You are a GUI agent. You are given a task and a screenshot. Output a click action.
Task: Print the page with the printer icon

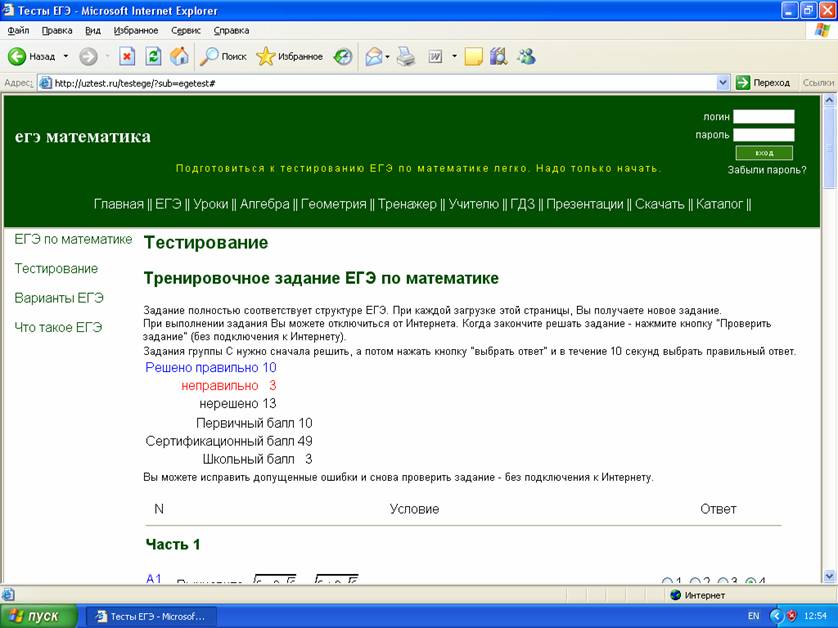click(x=406, y=56)
